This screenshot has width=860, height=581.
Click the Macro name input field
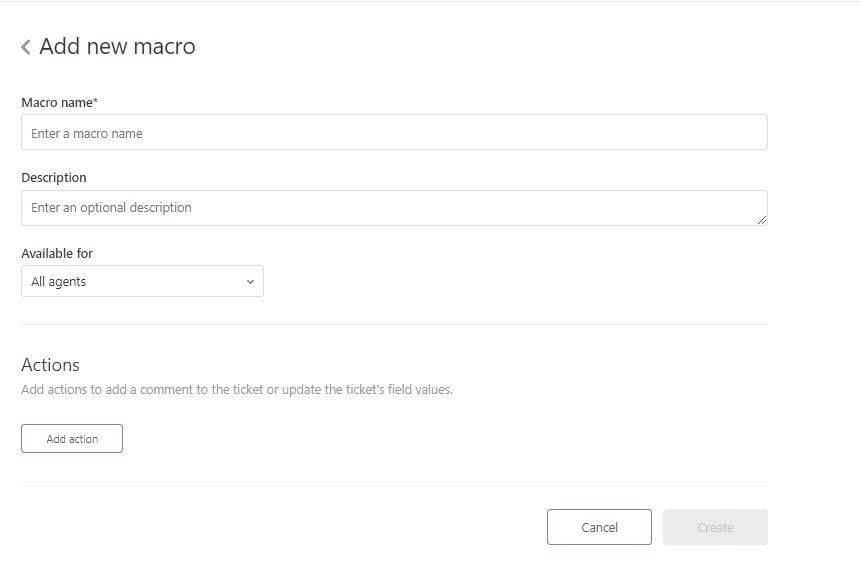coord(394,132)
